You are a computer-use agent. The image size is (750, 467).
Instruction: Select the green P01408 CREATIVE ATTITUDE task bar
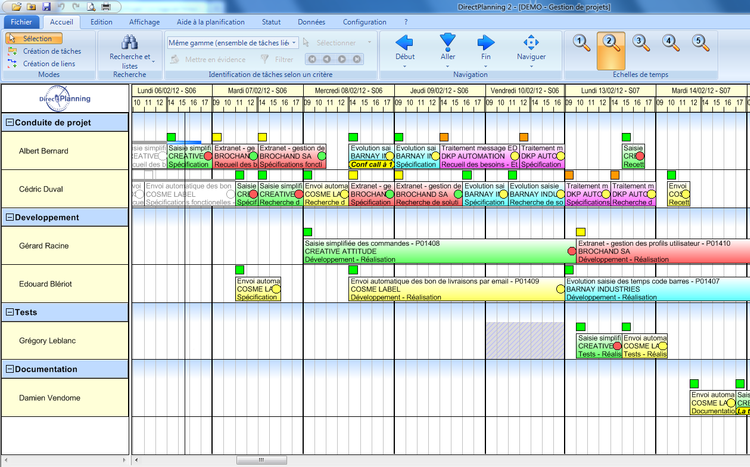(440, 251)
